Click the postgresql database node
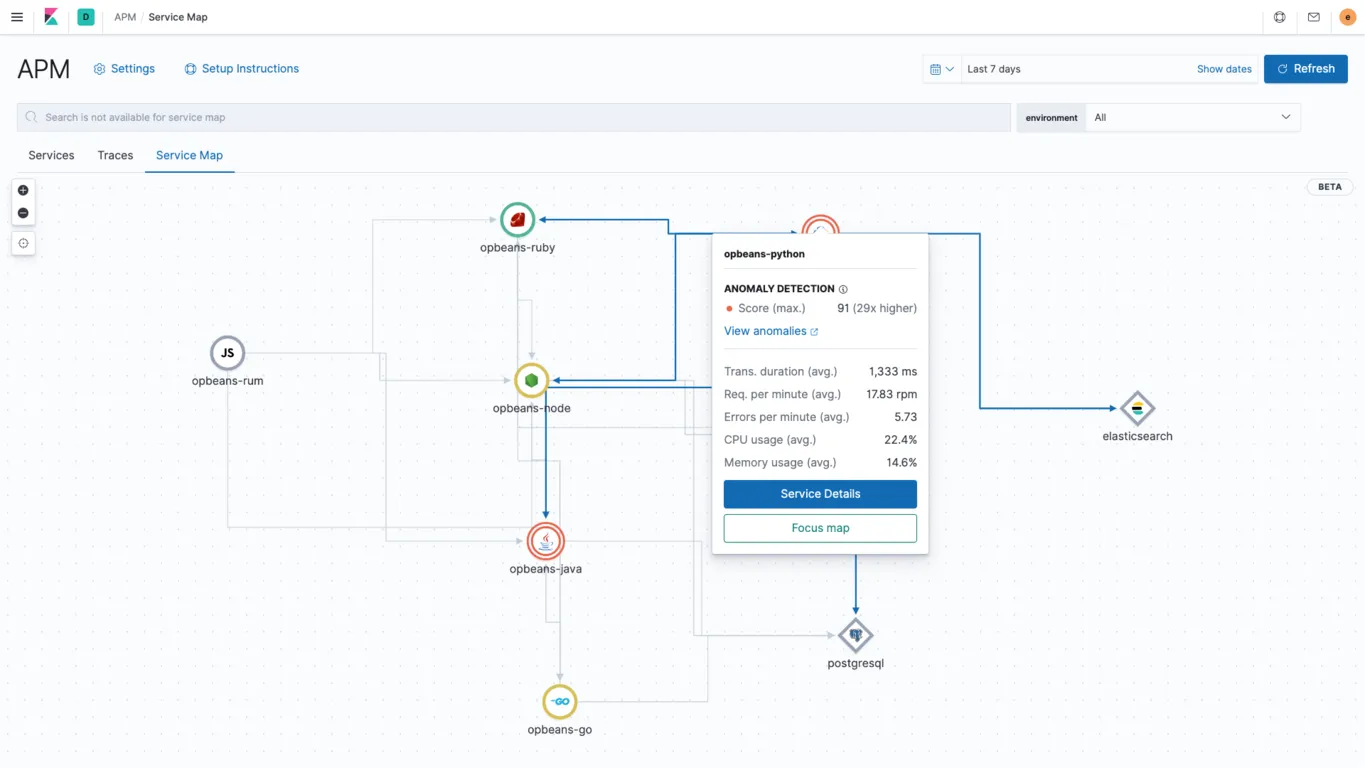The width and height of the screenshot is (1365, 768). click(855, 635)
